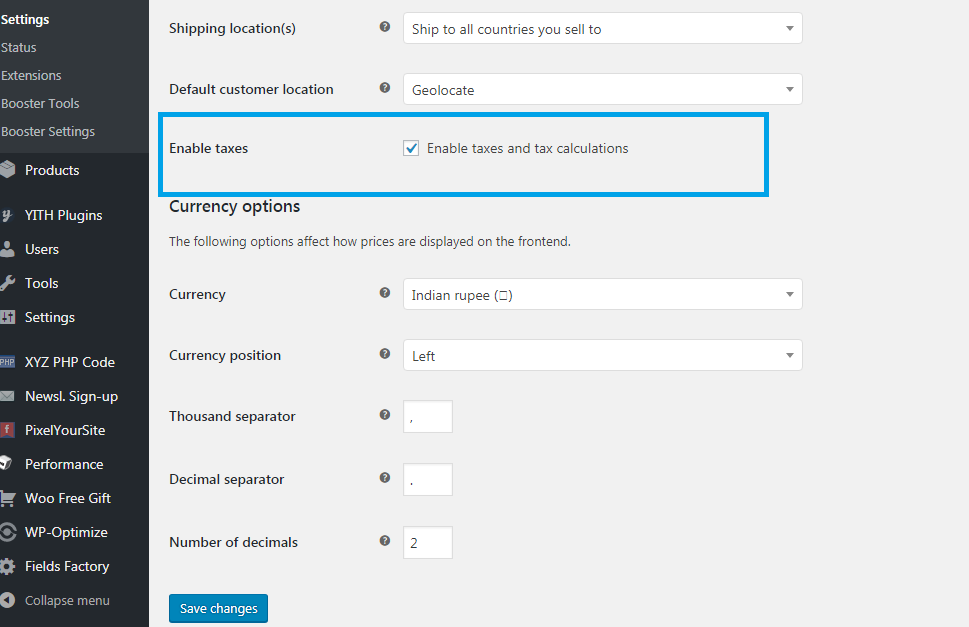
Task: Focus the Number of decimals field
Action: (x=428, y=542)
